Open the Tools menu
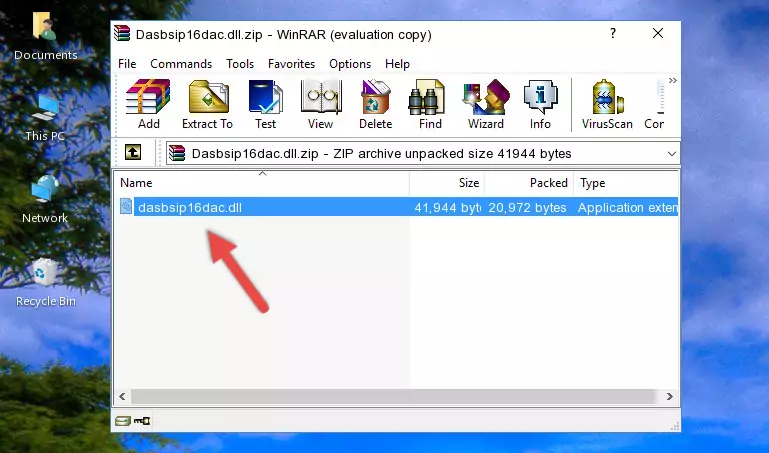This screenshot has width=769, height=453. 240,64
